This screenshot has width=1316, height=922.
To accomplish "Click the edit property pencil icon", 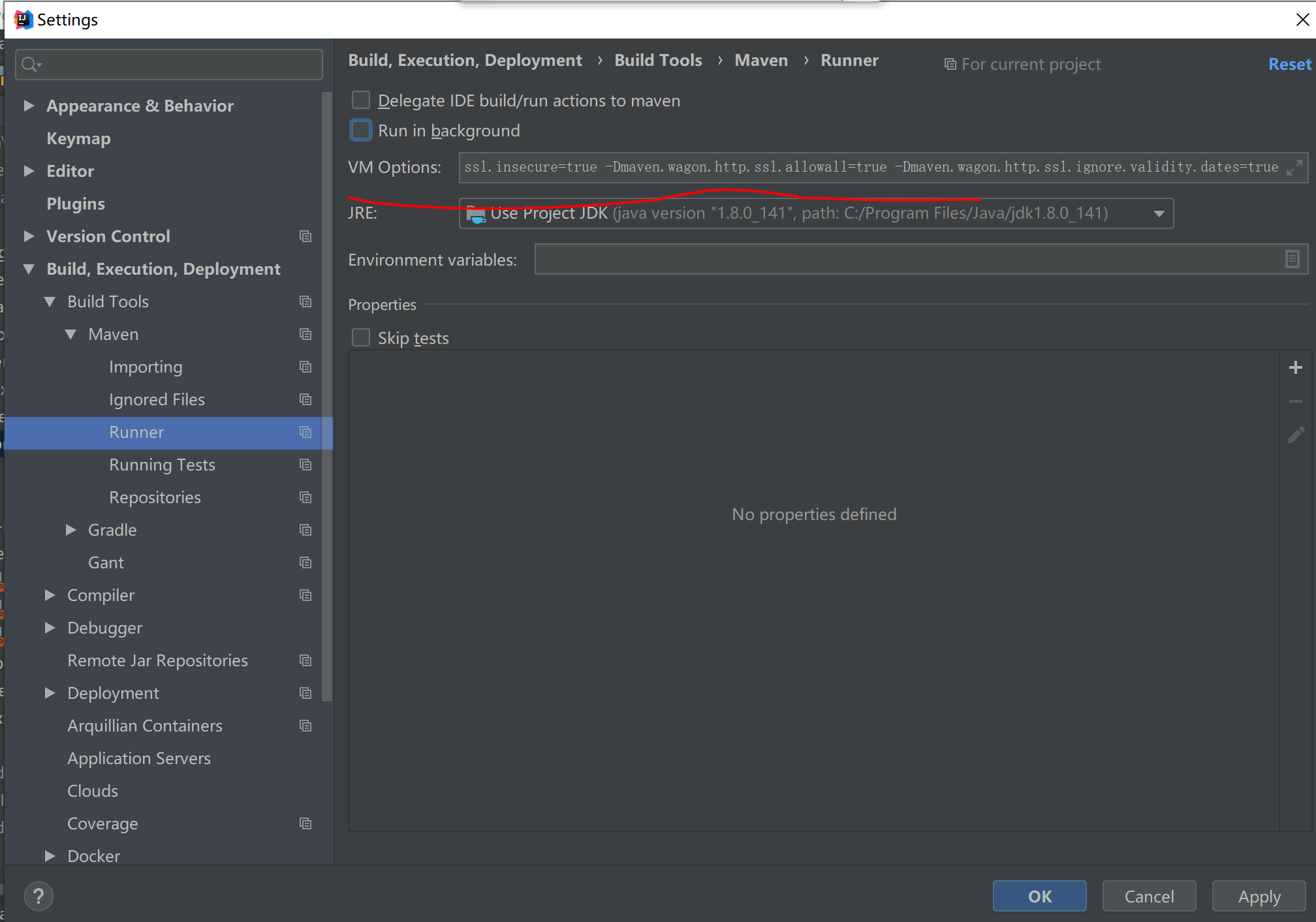I will (x=1295, y=435).
